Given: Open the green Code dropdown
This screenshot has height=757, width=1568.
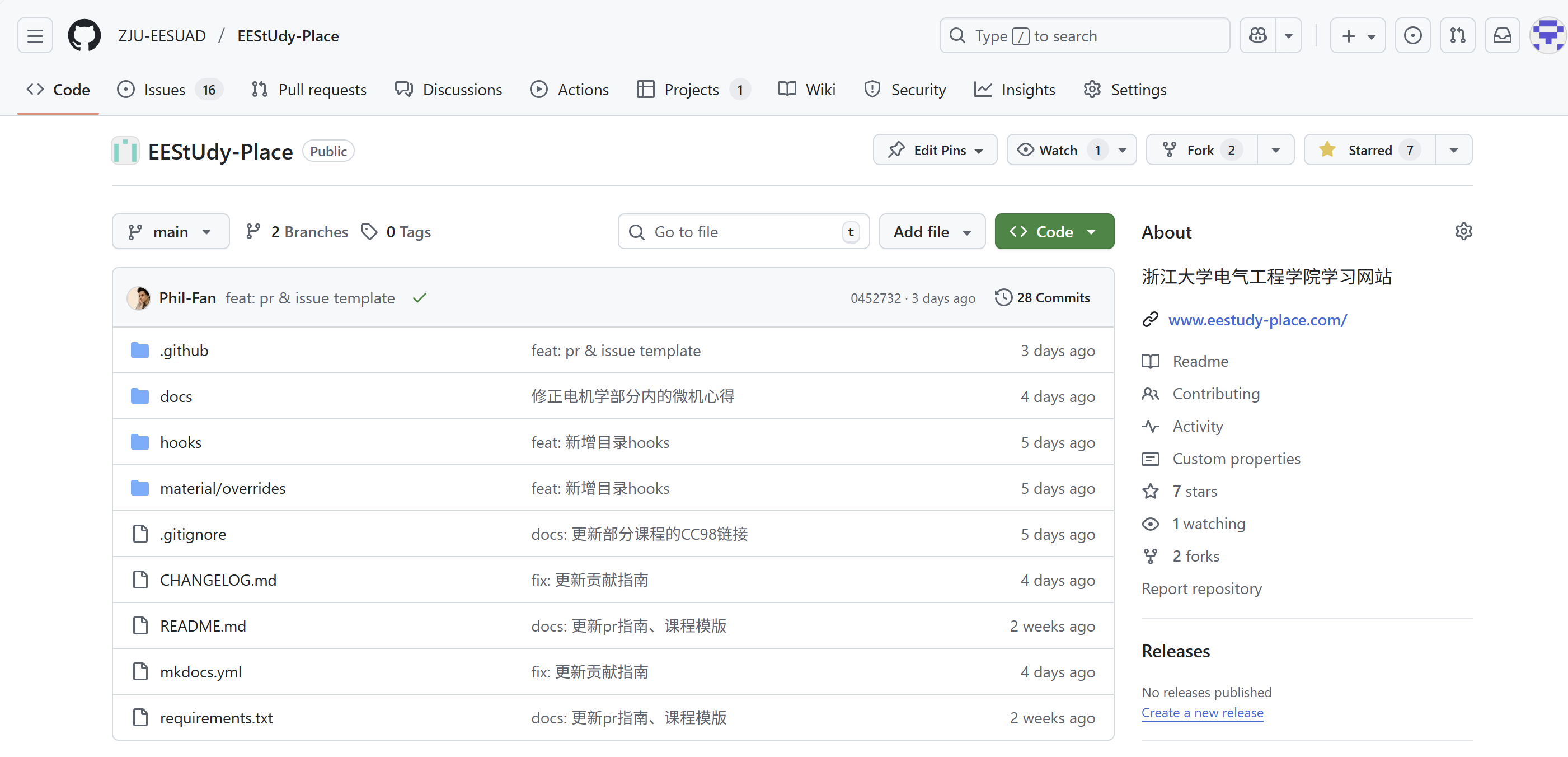Looking at the screenshot, I should click(x=1054, y=231).
